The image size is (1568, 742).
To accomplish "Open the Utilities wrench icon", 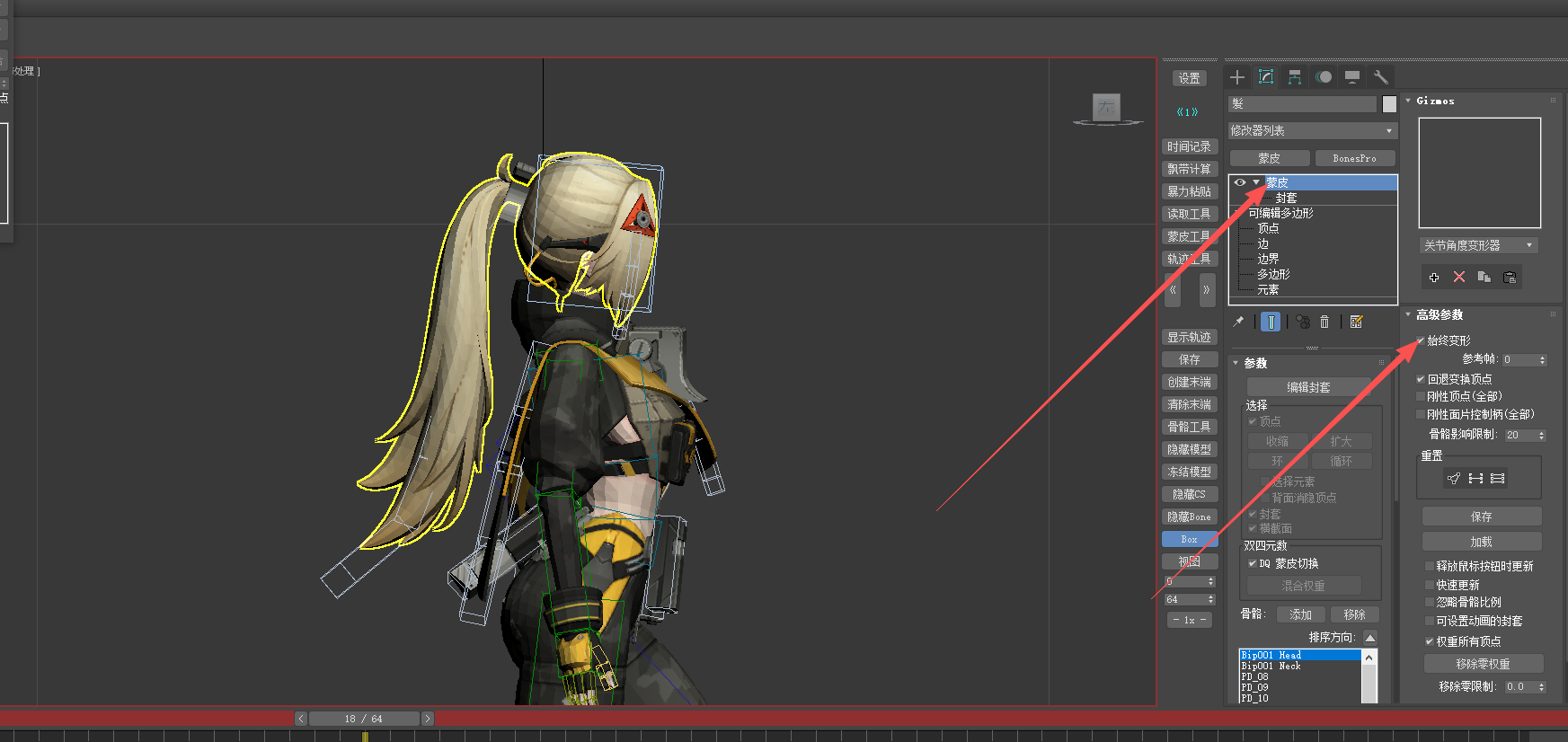I will [x=1381, y=77].
